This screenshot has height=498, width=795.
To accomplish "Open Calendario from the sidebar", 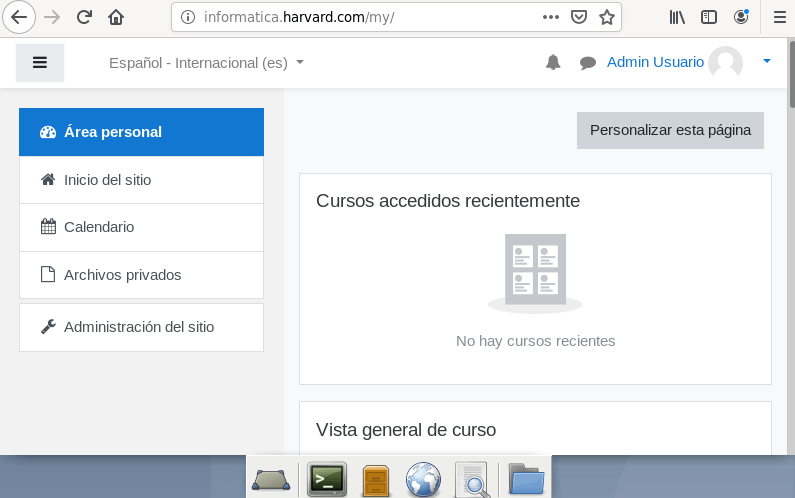I will click(x=141, y=227).
